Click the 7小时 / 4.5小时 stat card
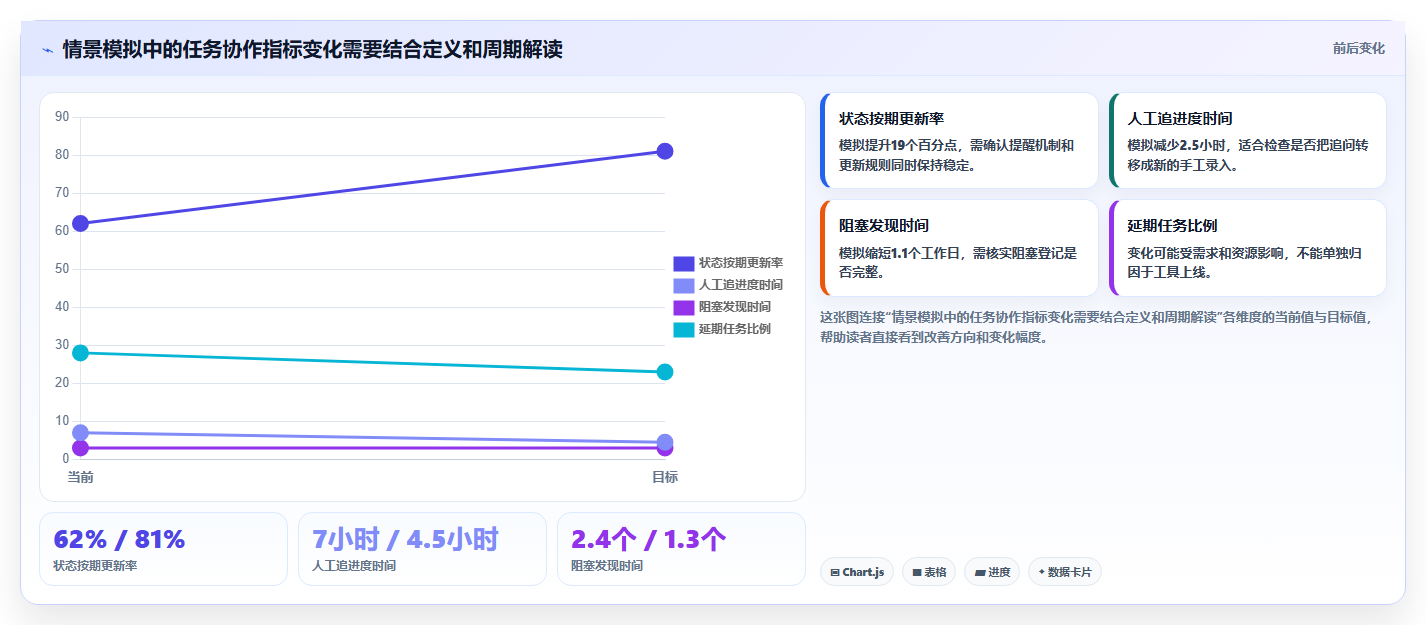Viewport: 1426px width, 625px height. coord(422,549)
